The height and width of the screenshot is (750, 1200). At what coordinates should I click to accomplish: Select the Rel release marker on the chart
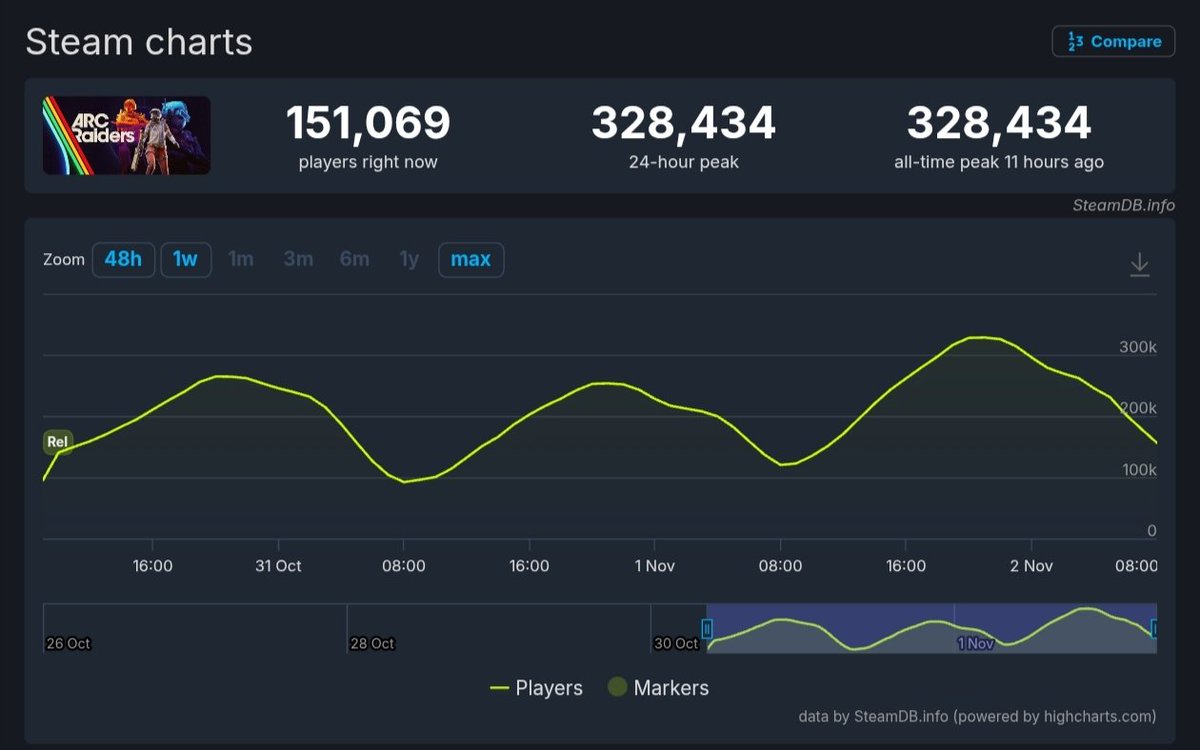(57, 442)
